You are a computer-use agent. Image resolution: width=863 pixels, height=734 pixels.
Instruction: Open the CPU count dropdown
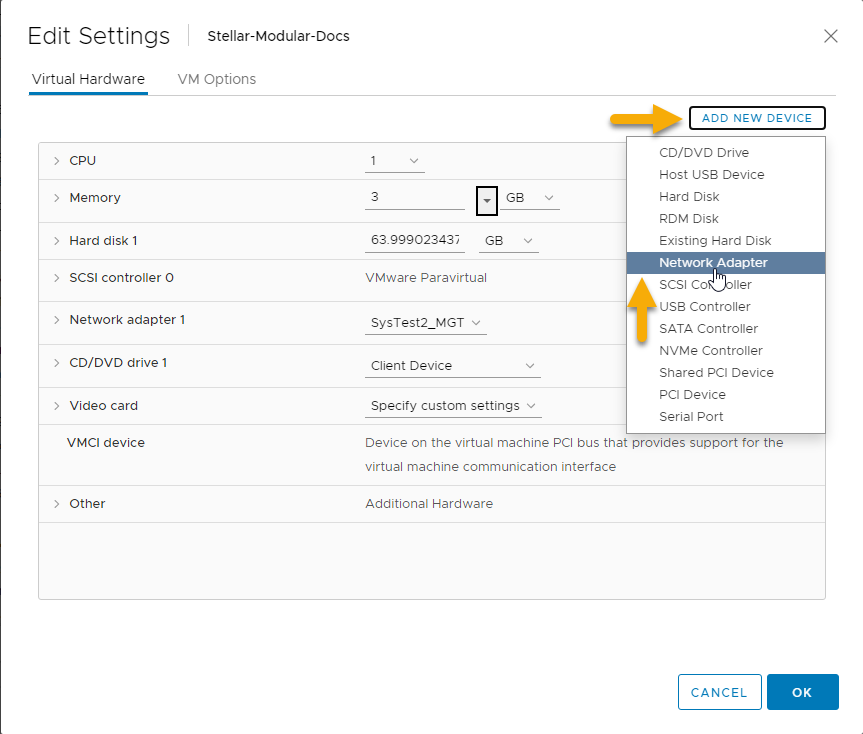click(395, 161)
